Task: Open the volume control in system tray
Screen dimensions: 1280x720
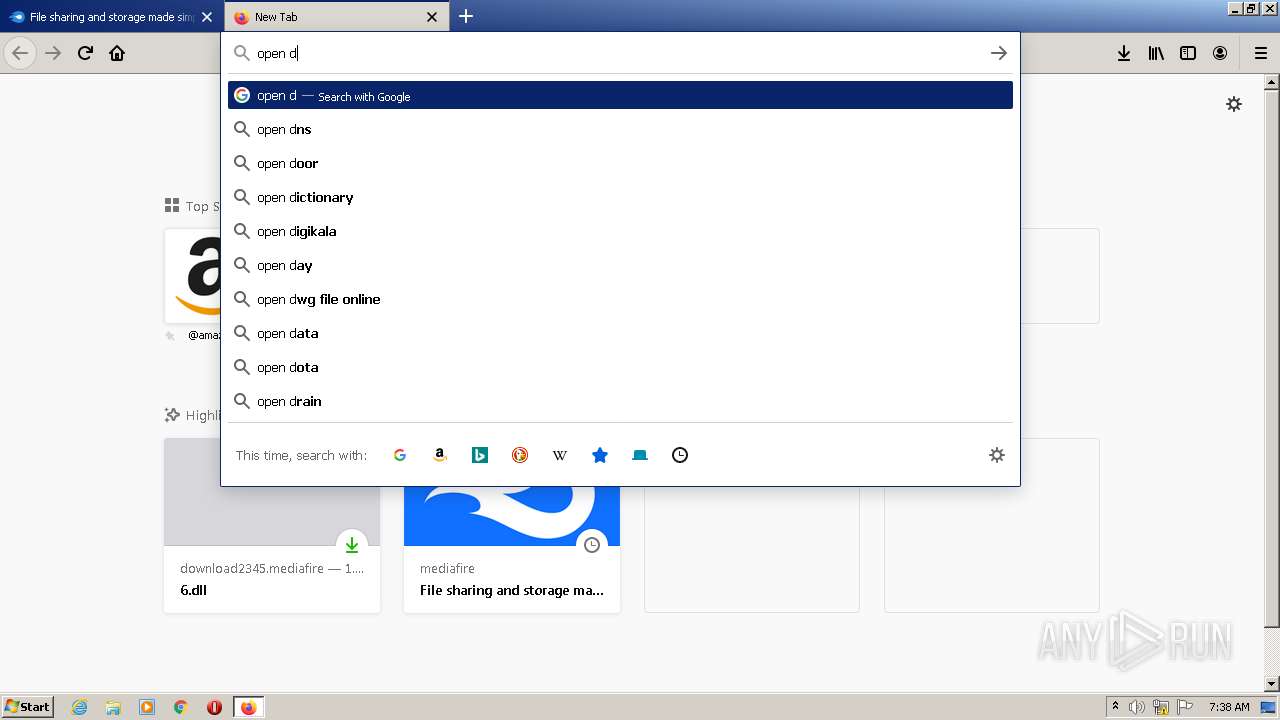Action: click(x=1137, y=707)
